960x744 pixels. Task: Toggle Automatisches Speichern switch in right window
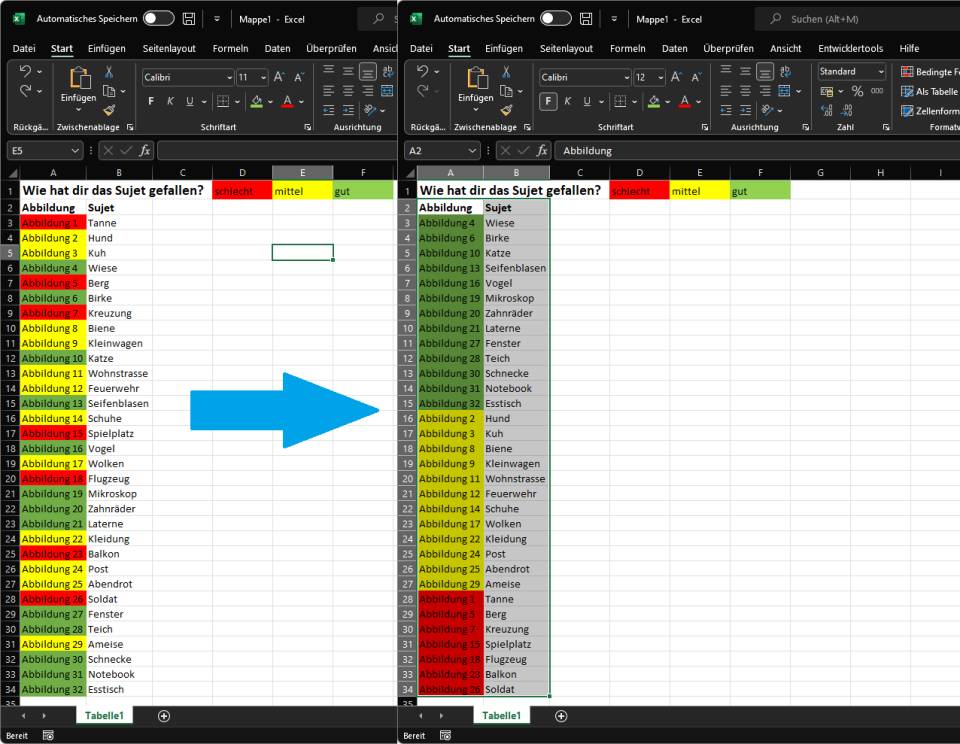coord(556,18)
